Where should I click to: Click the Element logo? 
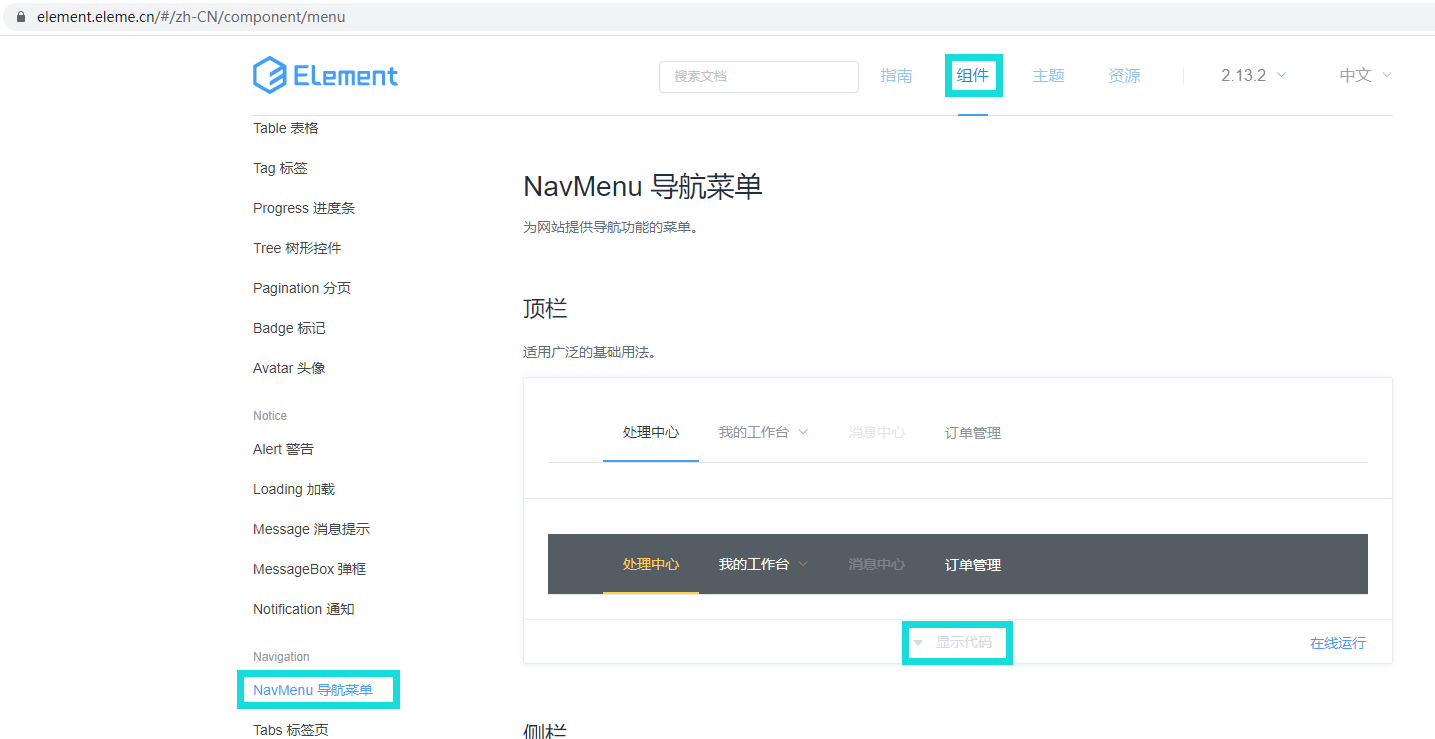325,75
